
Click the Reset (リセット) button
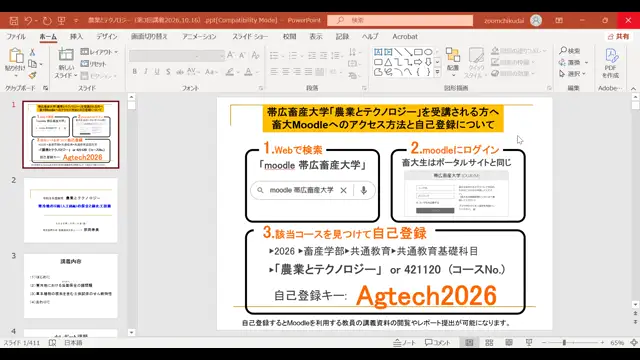tap(93, 64)
